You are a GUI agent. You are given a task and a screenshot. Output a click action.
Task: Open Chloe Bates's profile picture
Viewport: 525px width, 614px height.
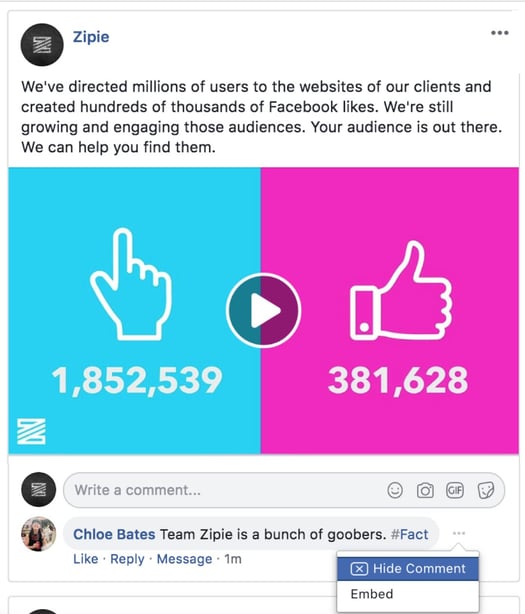[38, 534]
